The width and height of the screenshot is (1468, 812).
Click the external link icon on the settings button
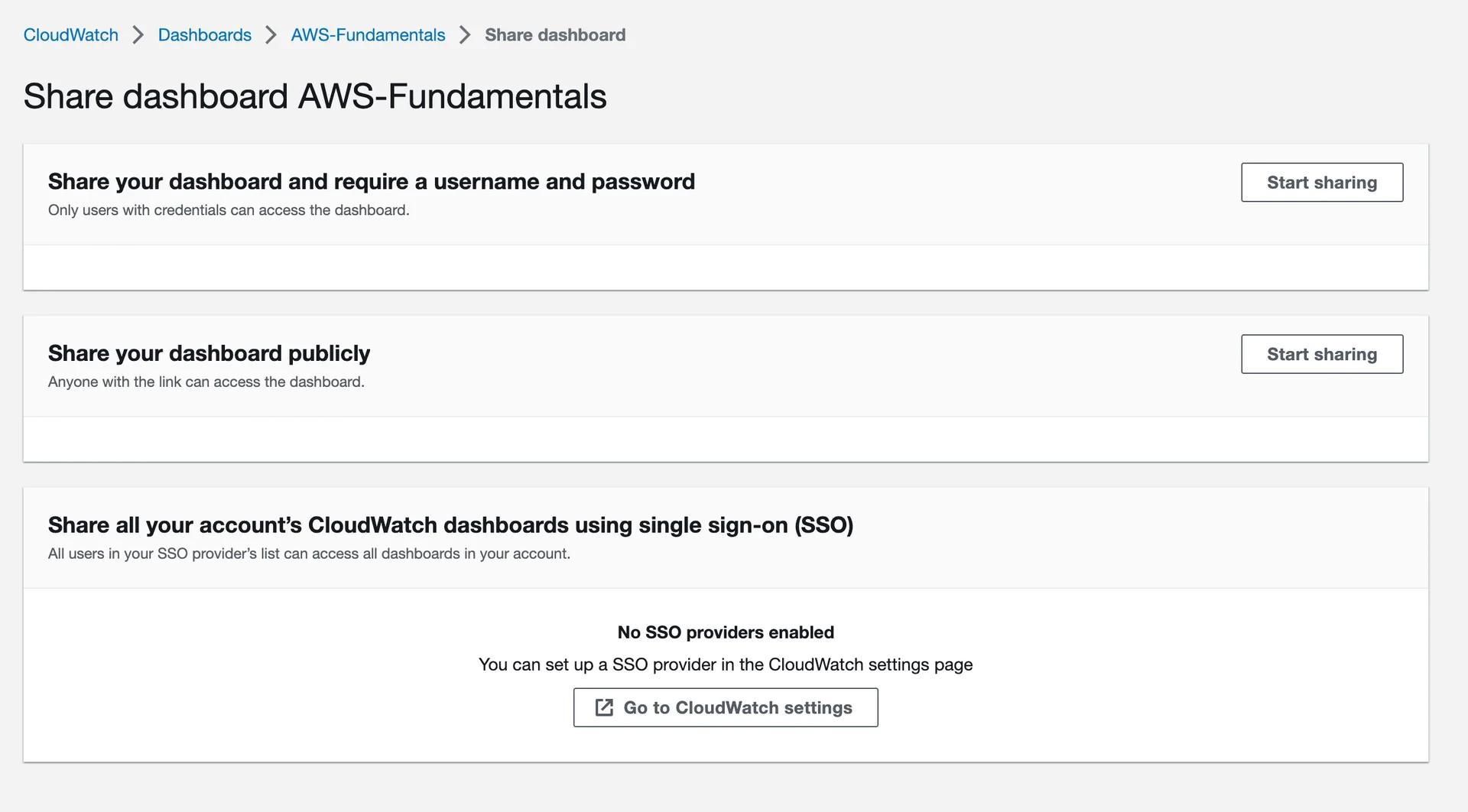(x=605, y=707)
